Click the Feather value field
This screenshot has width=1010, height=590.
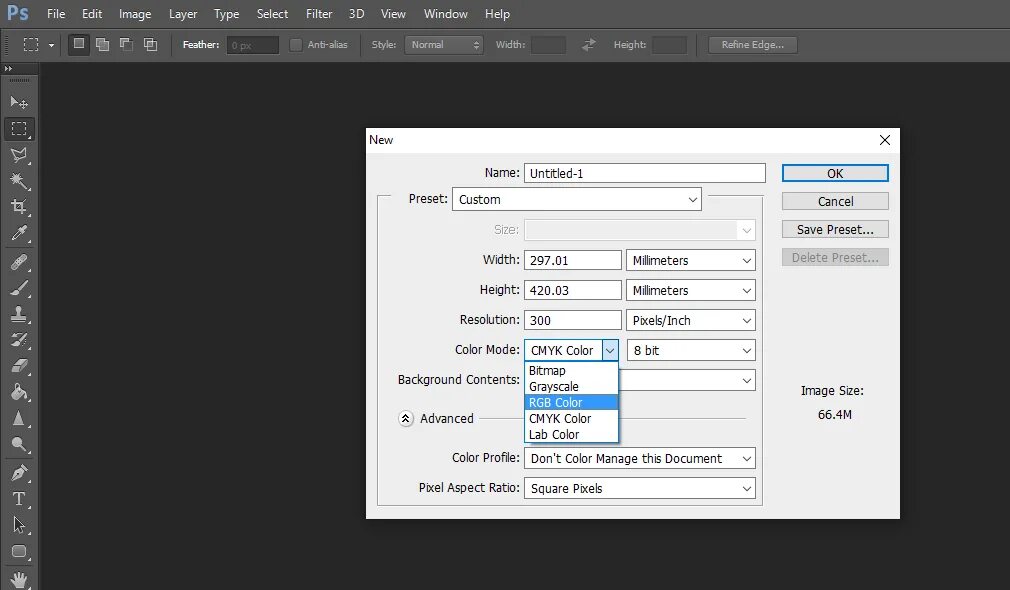pos(252,45)
